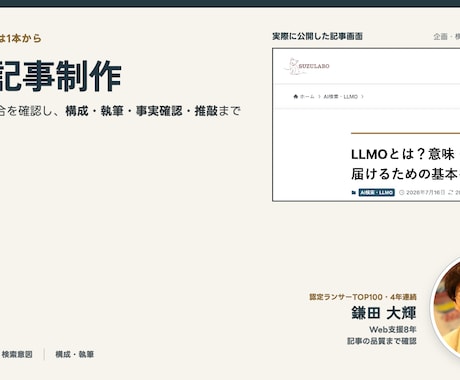460x380 pixels.
Task: Click the large 記事制作 headline
Action: [61, 76]
